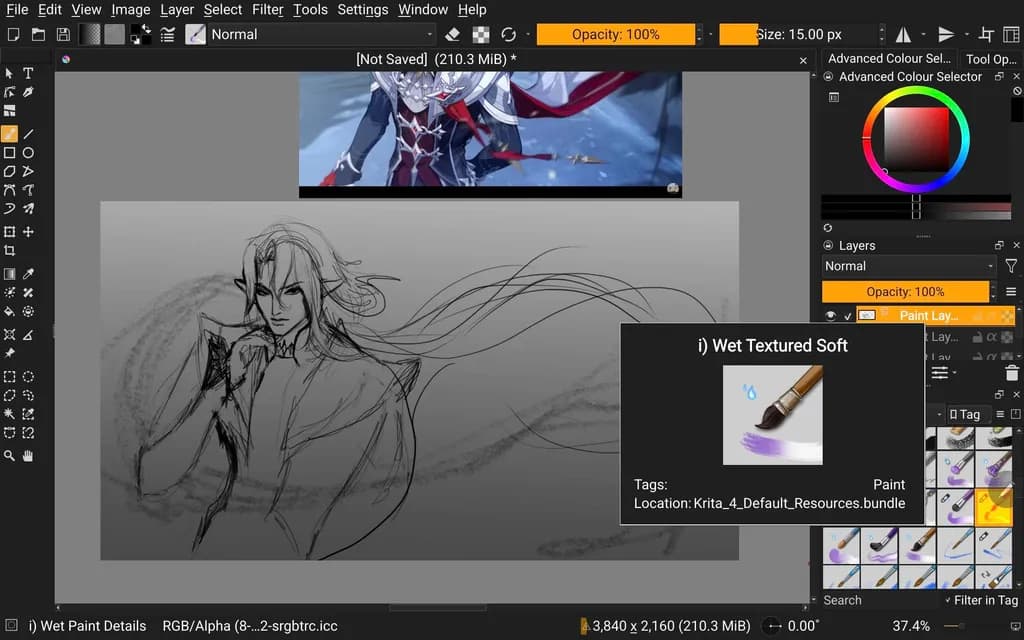Open the Layers panel blend mode dropdown
Viewport: 1024px width, 640px height.
click(909, 266)
